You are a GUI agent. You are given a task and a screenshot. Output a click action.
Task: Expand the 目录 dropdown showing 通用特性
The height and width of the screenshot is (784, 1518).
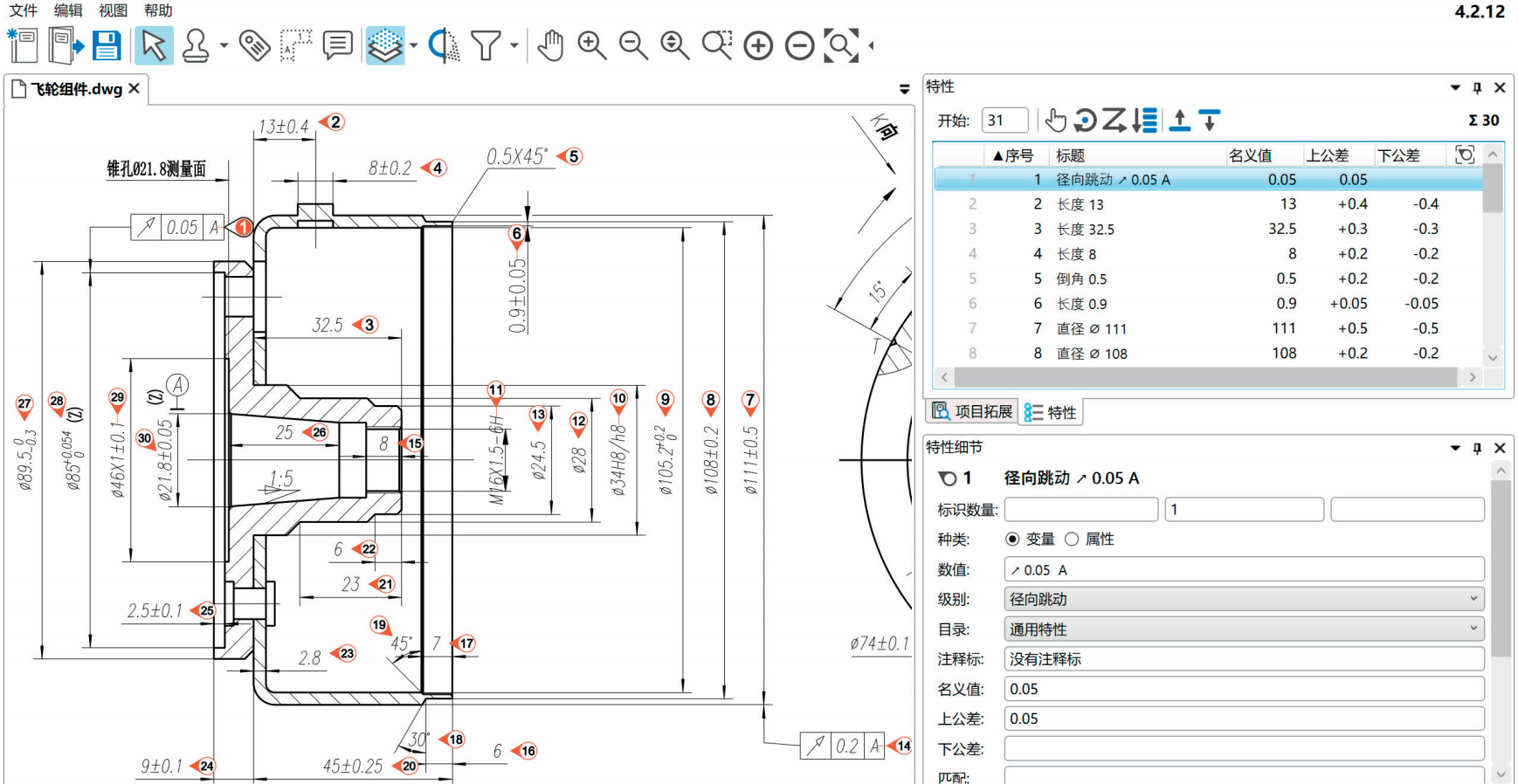(x=1244, y=629)
